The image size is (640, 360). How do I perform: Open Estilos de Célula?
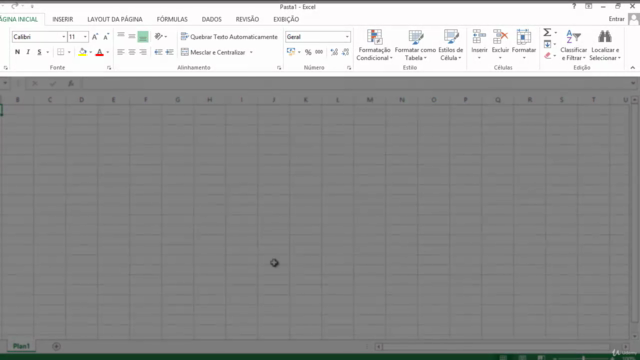[451, 45]
